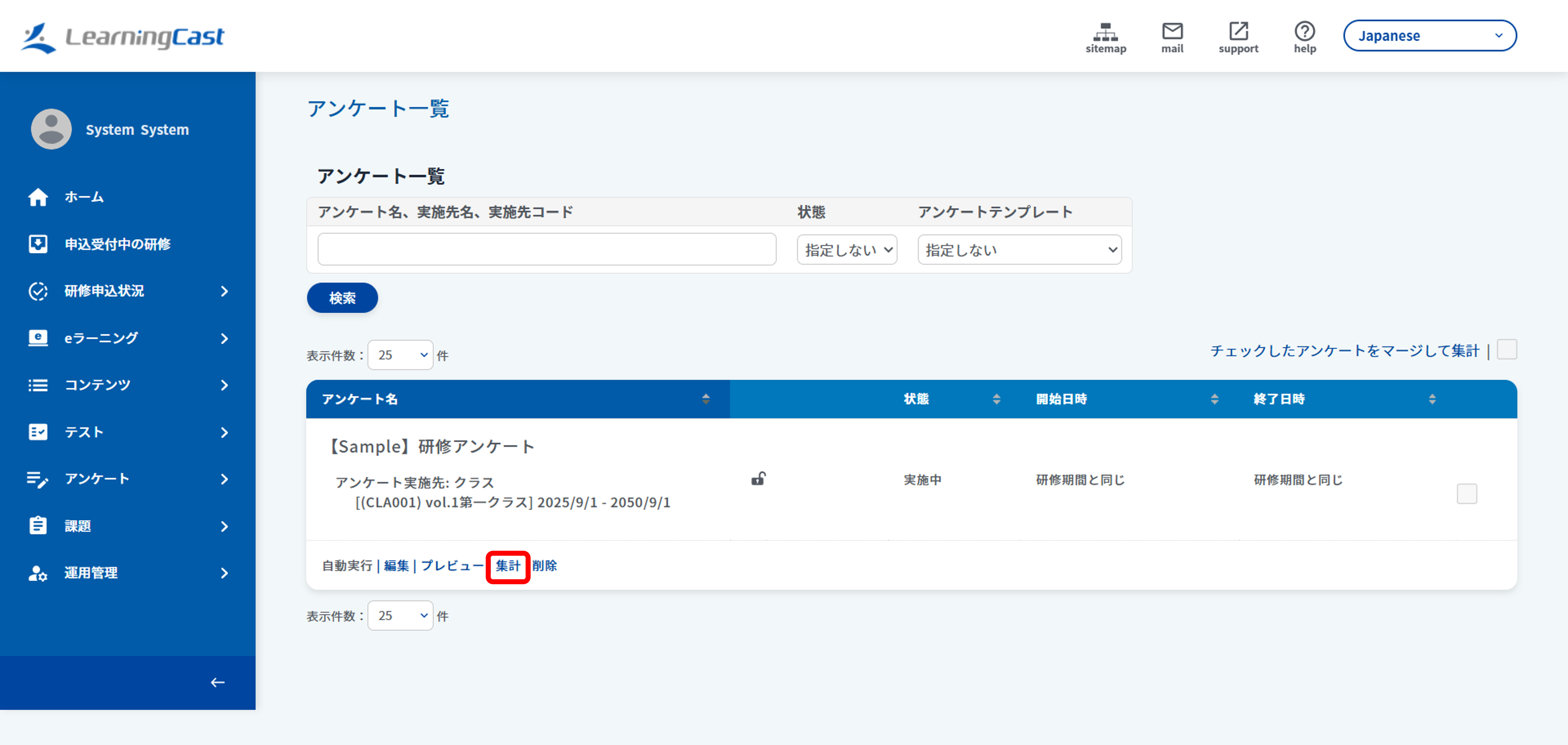This screenshot has width=1568, height=745.
Task: Open the support external link icon
Action: [x=1238, y=31]
